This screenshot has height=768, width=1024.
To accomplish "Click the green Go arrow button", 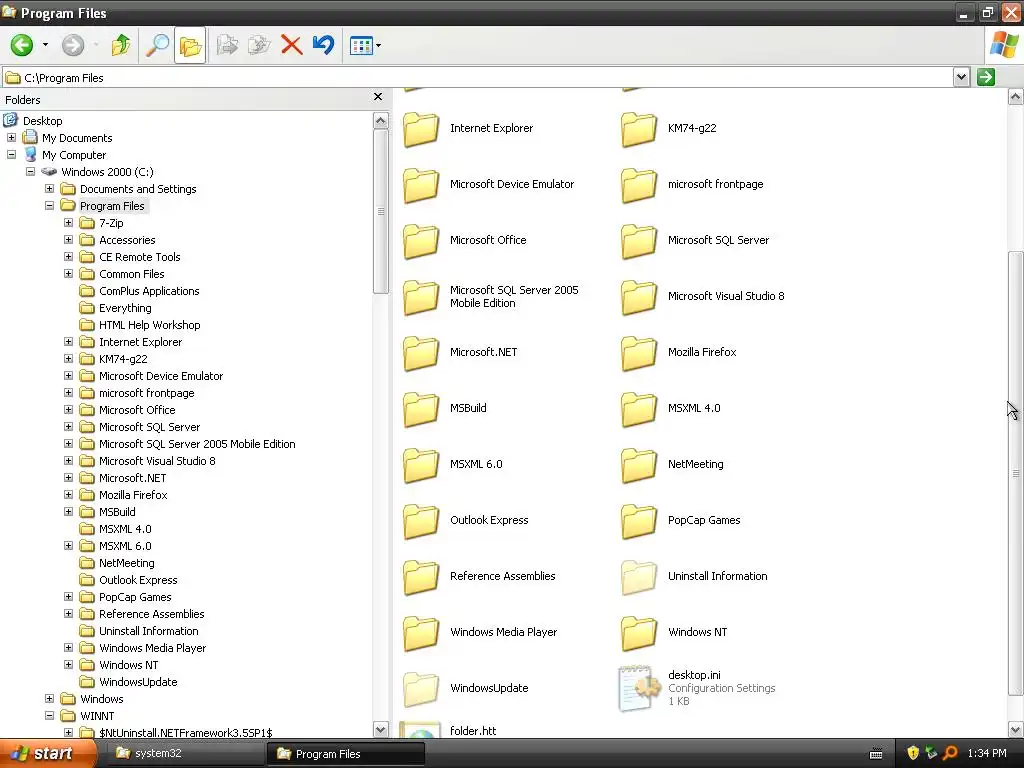I will (x=985, y=77).
